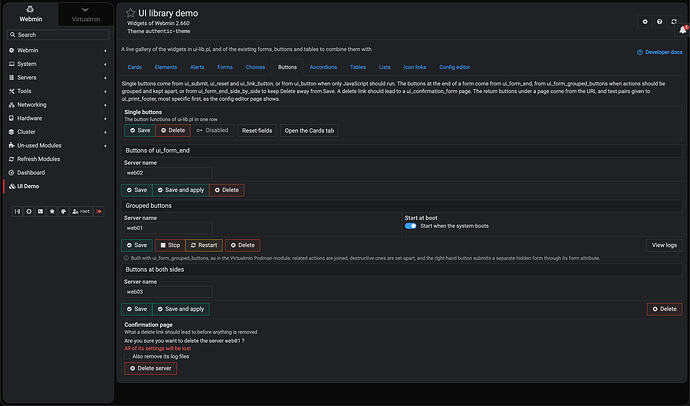Image resolution: width=690 pixels, height=406 pixels.
Task: Open the Config editor tab
Action: 455,67
